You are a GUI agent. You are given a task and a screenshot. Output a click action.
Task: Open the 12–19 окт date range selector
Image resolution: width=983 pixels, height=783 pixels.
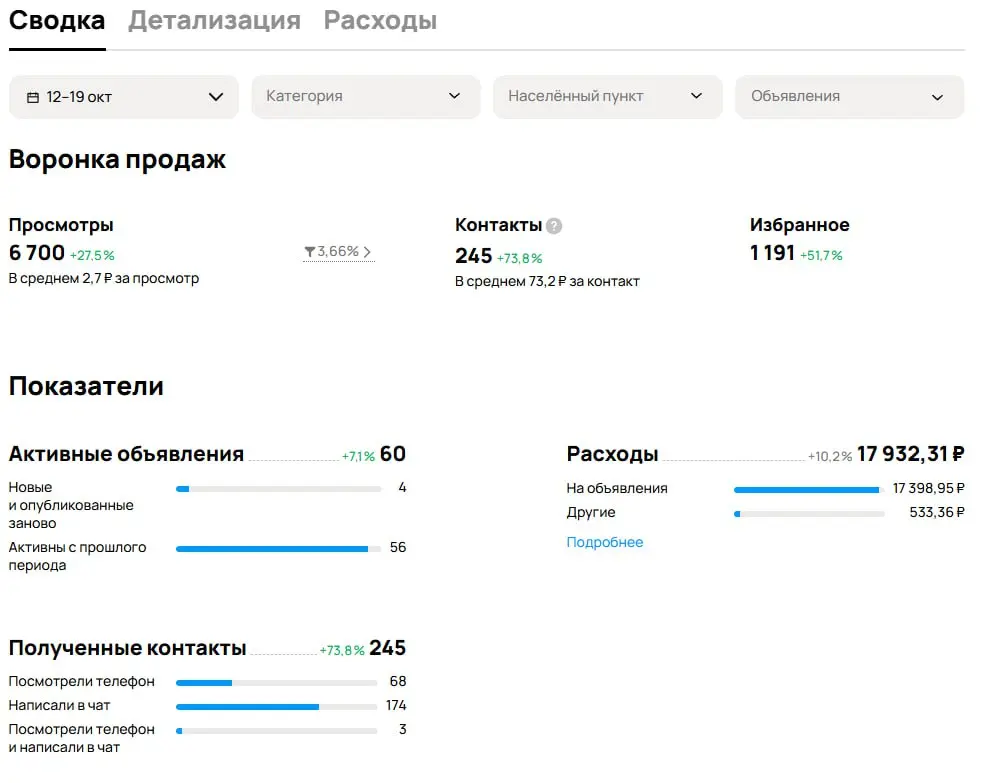click(123, 96)
